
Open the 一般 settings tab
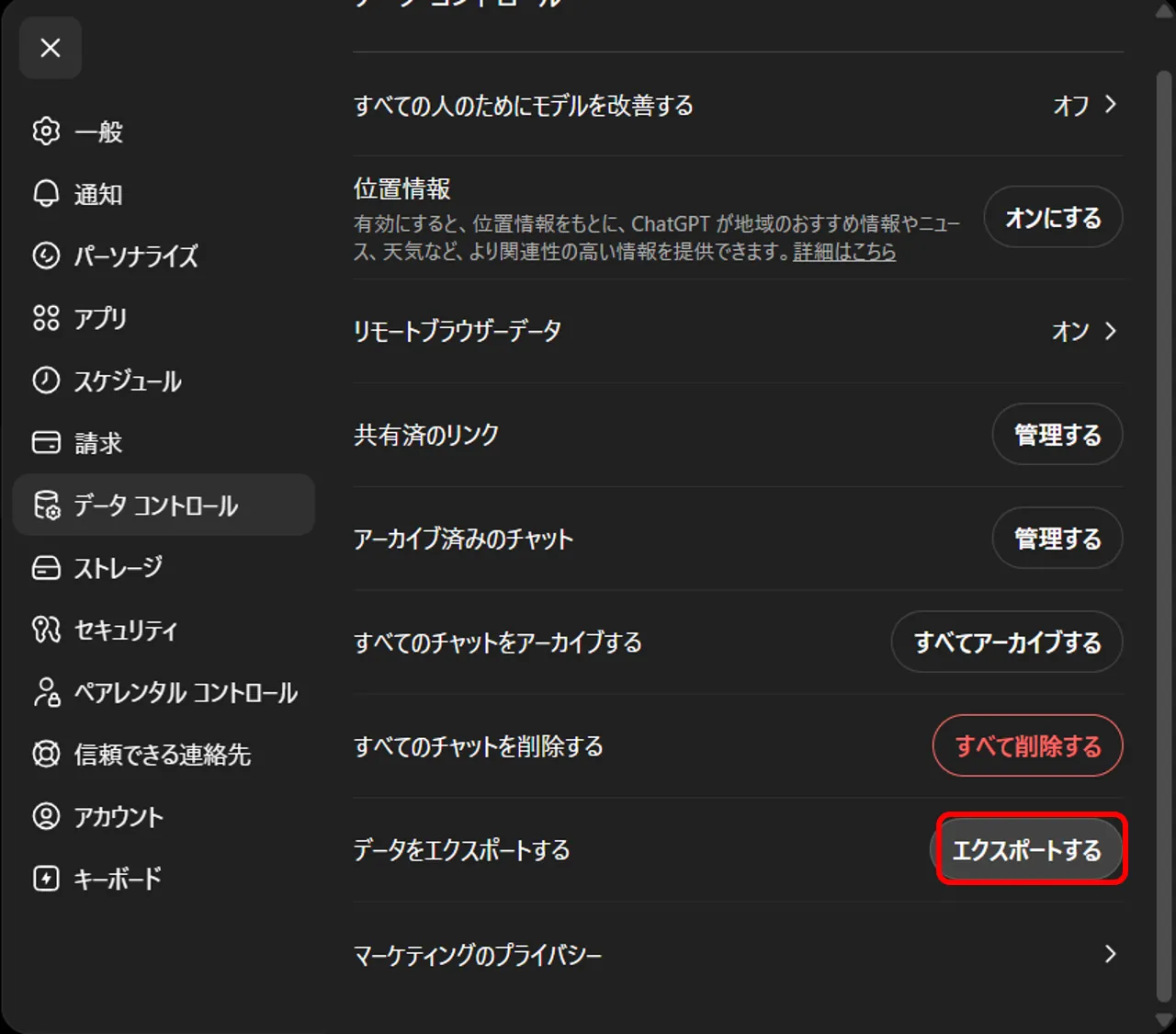point(164,131)
